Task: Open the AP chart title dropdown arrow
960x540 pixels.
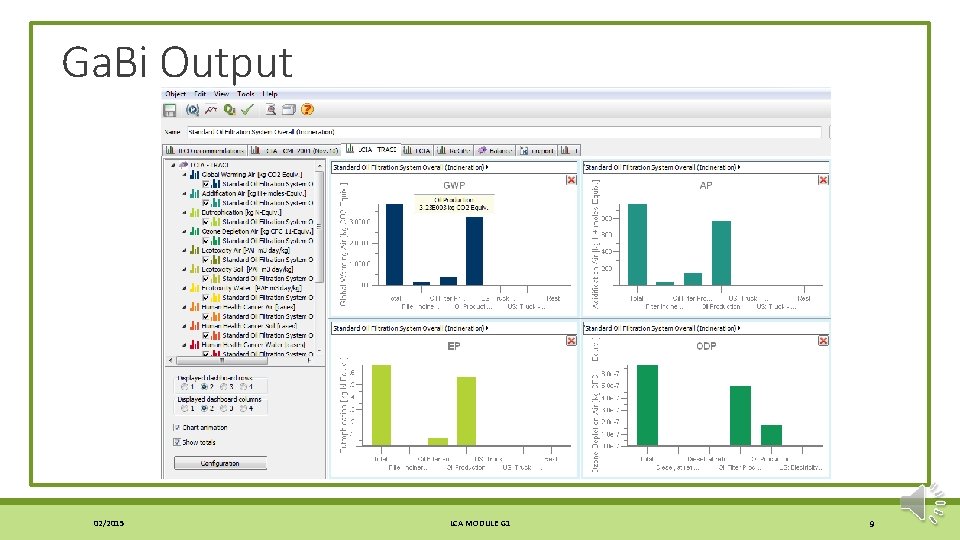Action: (x=739, y=167)
